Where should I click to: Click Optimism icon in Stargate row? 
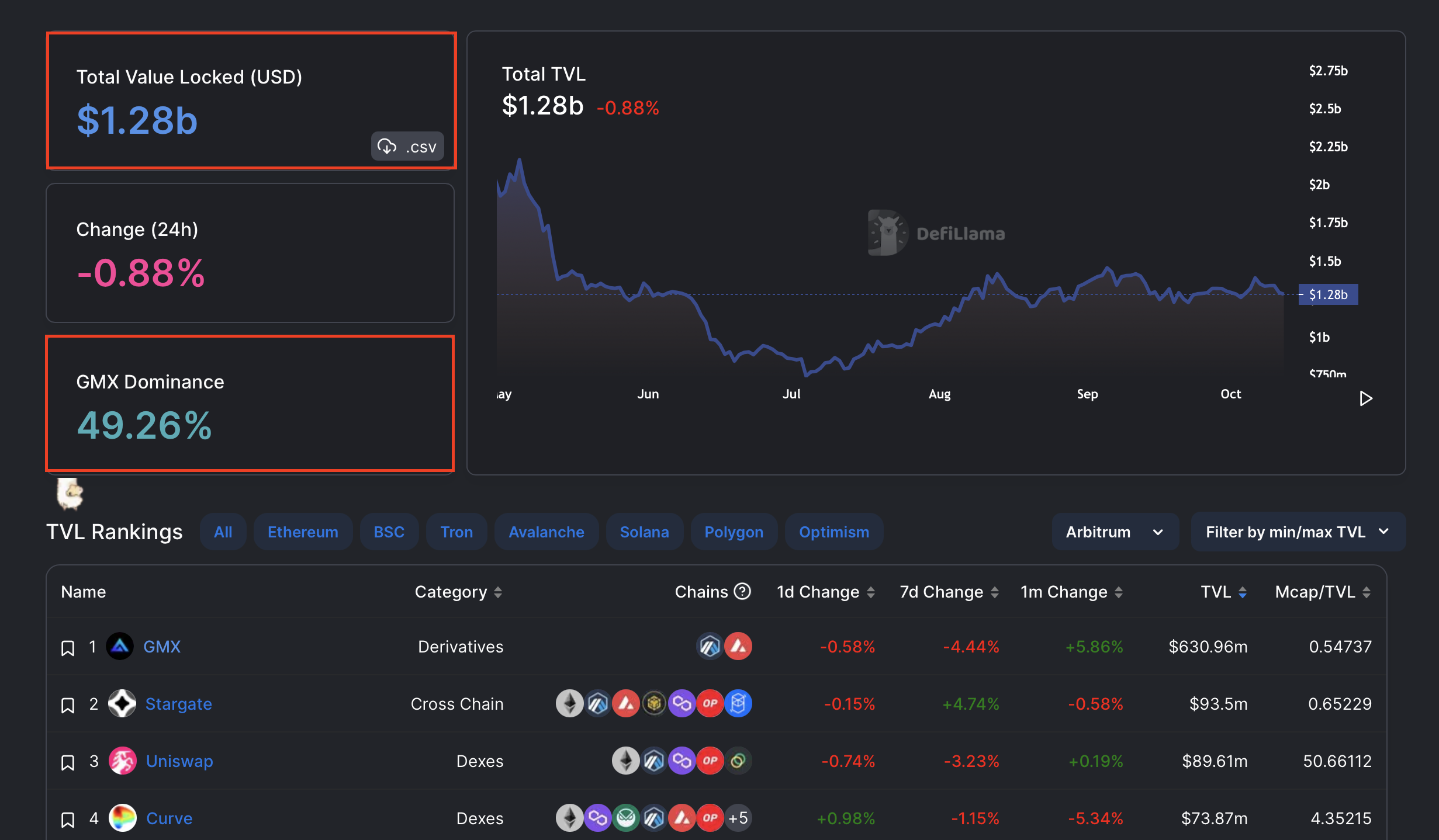point(710,704)
